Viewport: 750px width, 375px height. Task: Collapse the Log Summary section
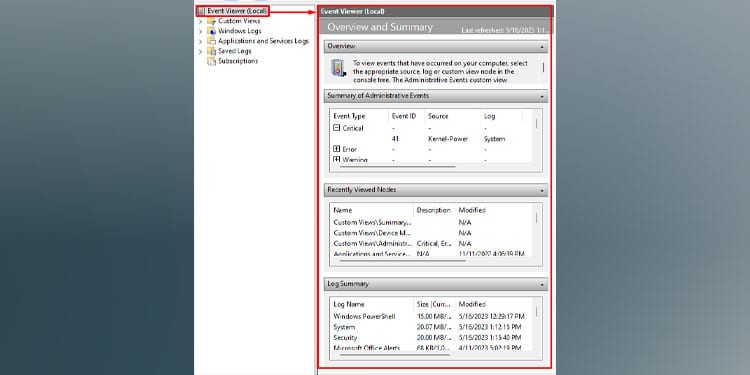point(542,285)
